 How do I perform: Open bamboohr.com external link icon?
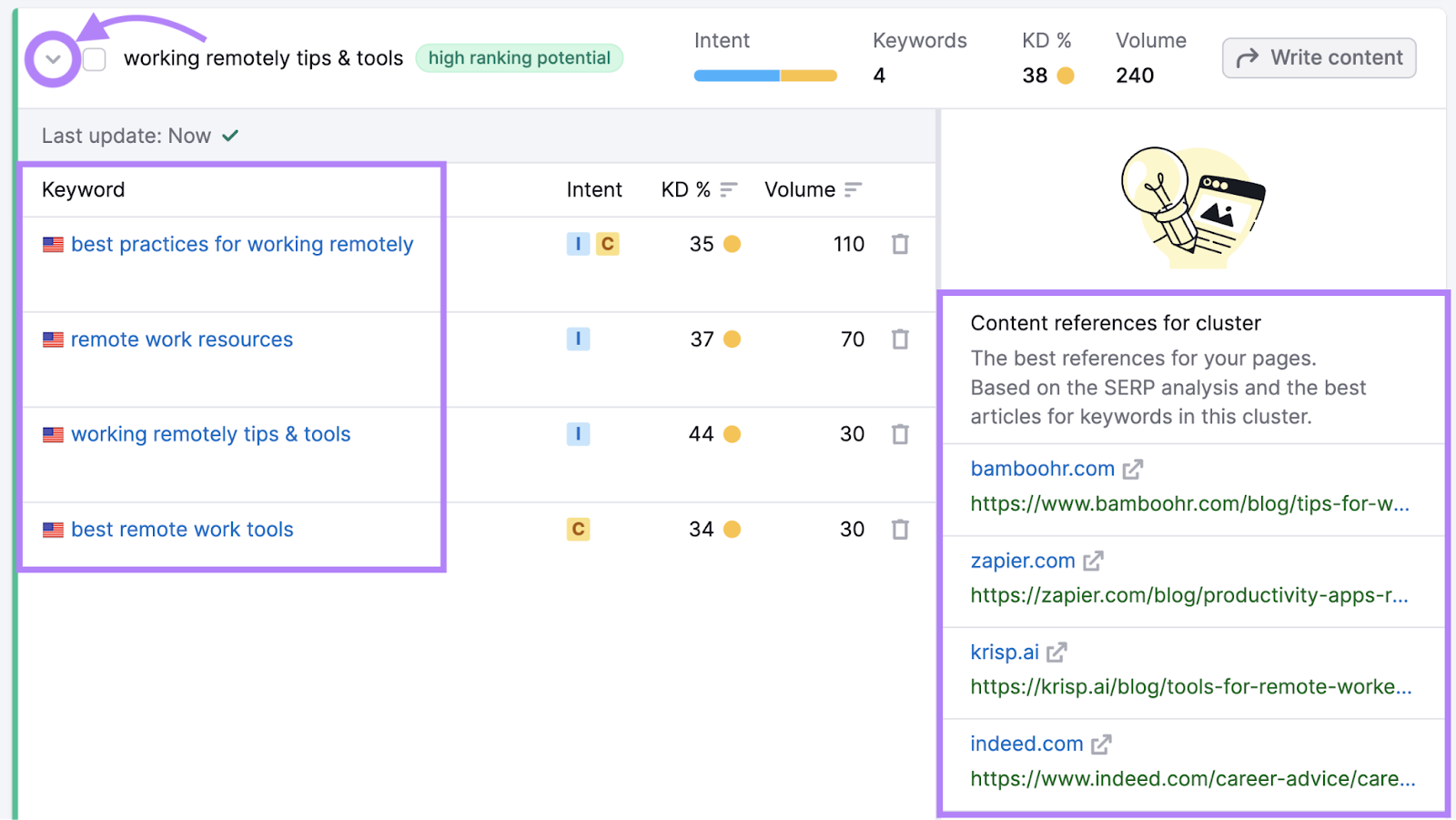click(1132, 470)
